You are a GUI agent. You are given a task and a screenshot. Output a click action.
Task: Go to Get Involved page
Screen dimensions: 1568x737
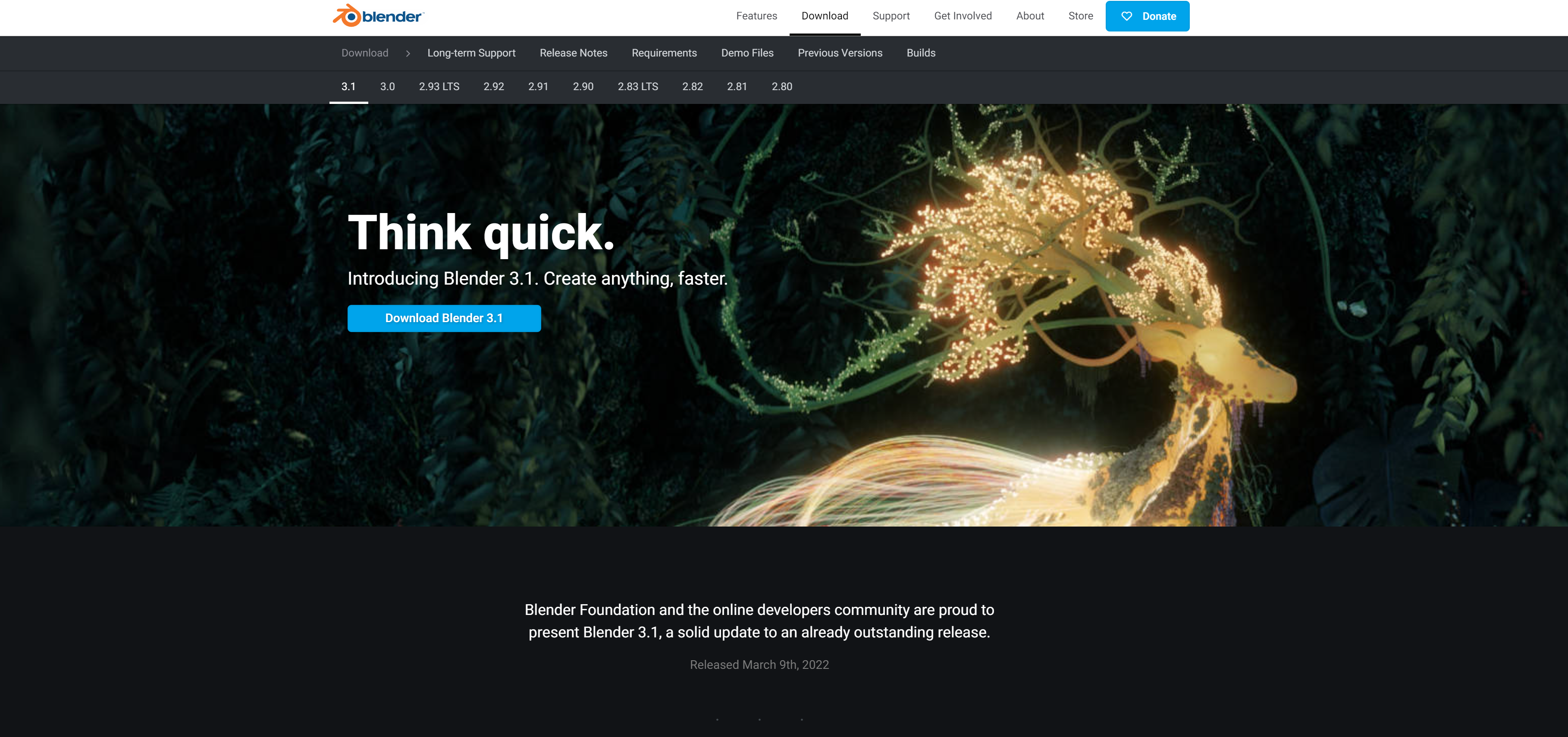pos(963,16)
